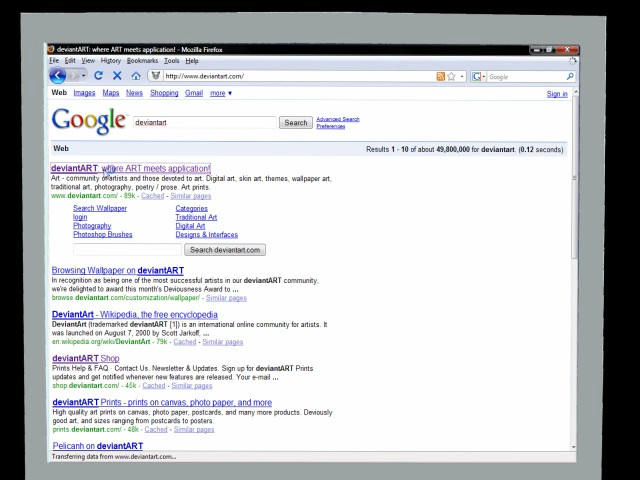The height and width of the screenshot is (480, 640).
Task: Open the News link
Action: click(x=134, y=93)
